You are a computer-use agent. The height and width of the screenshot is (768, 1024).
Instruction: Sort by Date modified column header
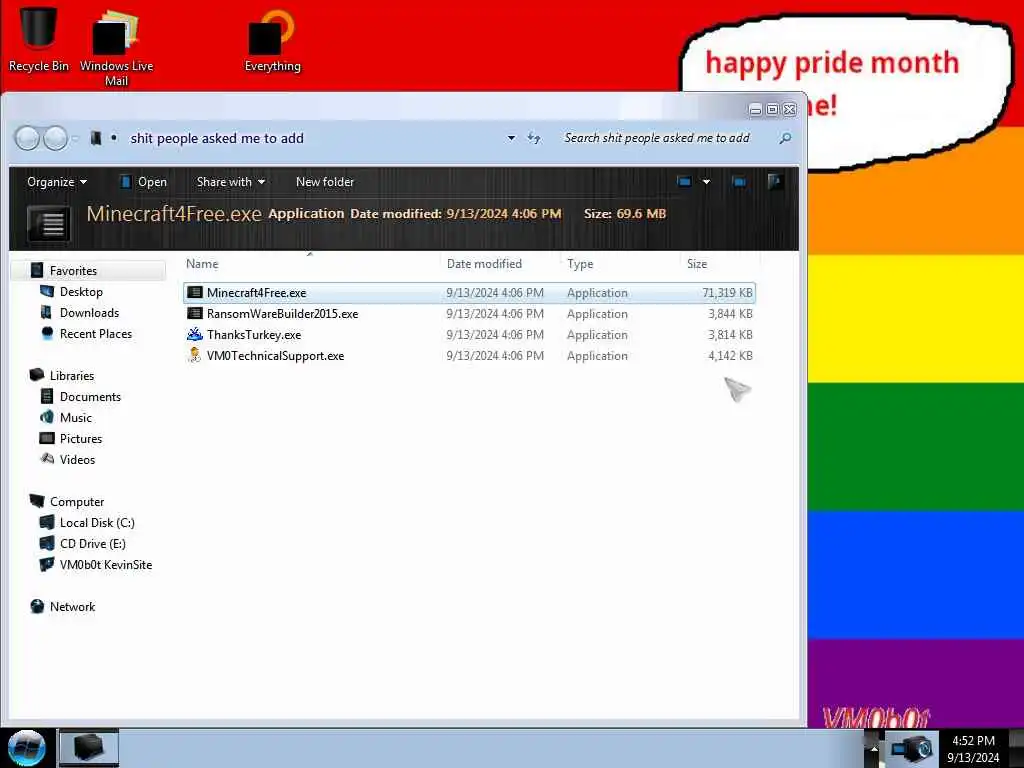tap(500, 264)
